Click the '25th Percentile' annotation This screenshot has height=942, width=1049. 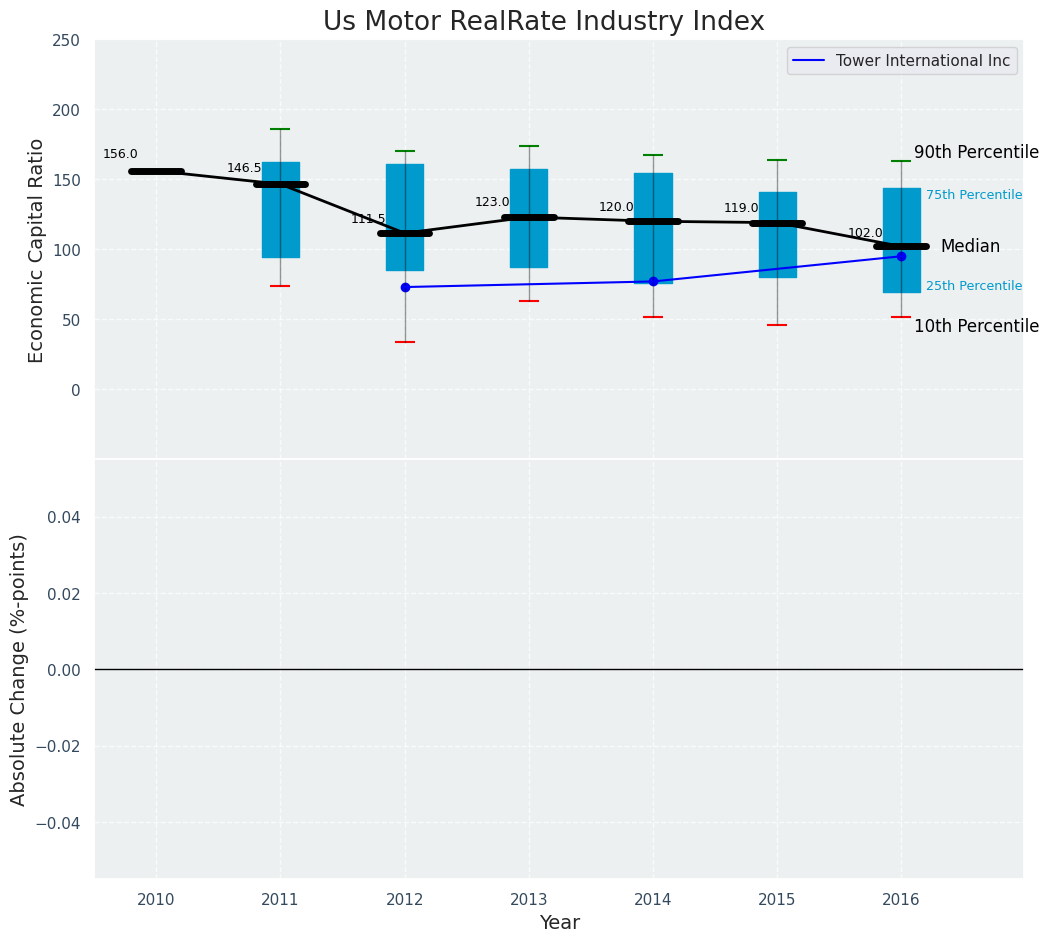pos(973,286)
